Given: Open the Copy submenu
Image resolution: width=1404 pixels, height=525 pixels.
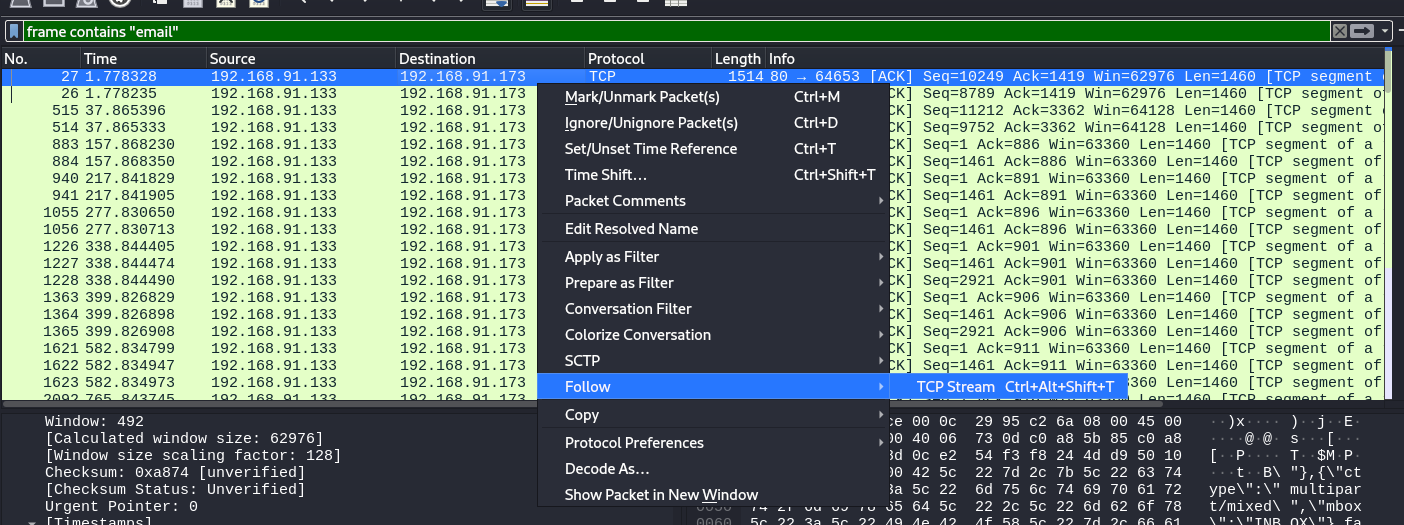Looking at the screenshot, I should tap(582, 415).
